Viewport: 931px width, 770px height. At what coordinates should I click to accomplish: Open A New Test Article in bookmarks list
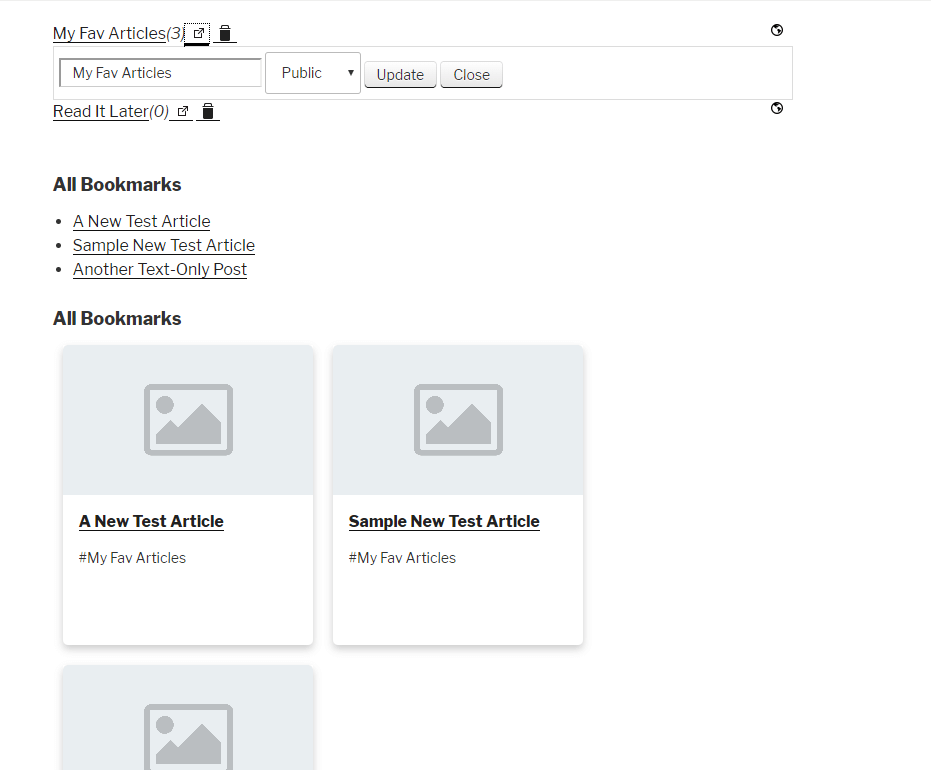click(x=141, y=221)
